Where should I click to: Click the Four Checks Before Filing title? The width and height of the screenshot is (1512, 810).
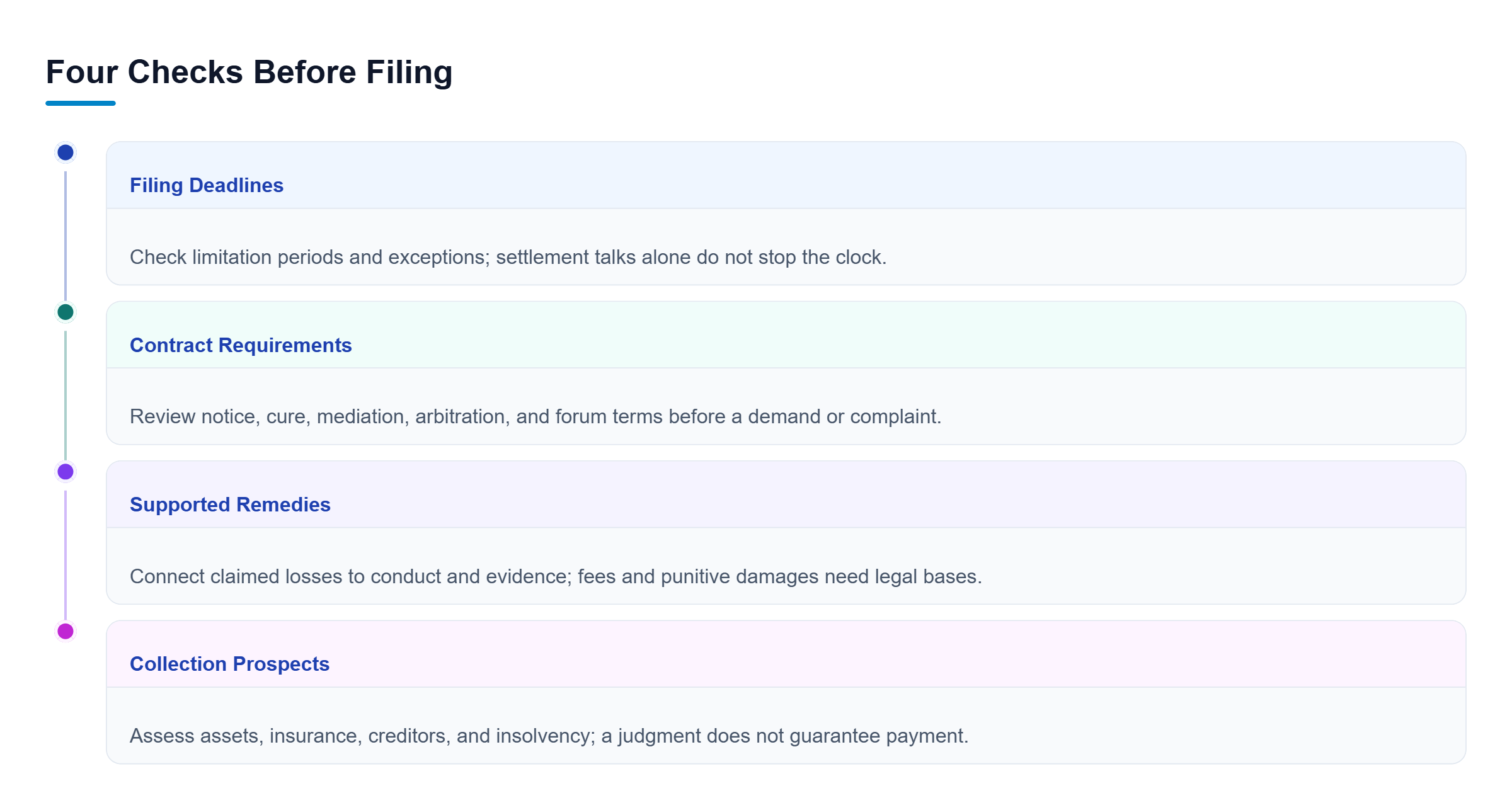coord(249,72)
